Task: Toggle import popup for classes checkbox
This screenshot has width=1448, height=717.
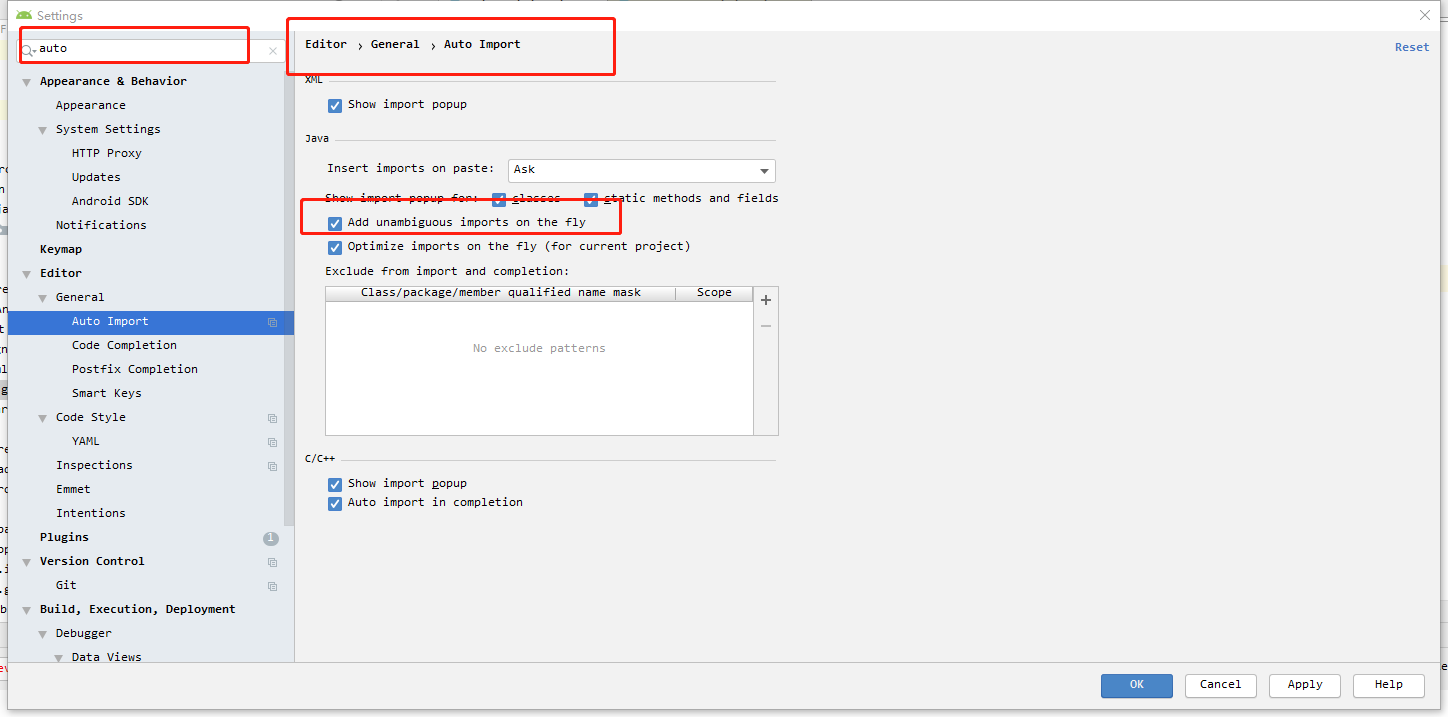Action: click(x=499, y=199)
